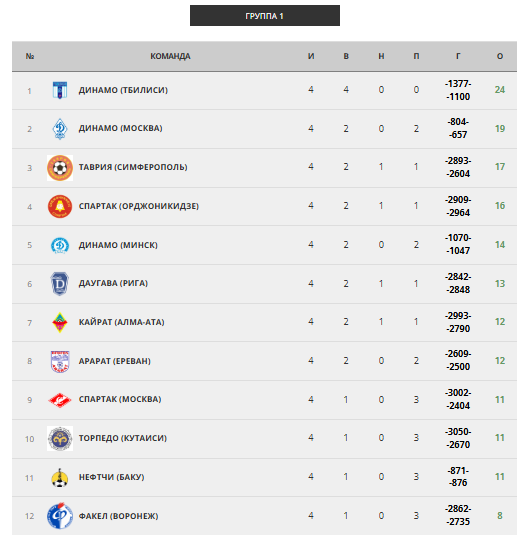Open the Кайрат (Алма-Ата) diamond emblem

[x=60, y=322]
